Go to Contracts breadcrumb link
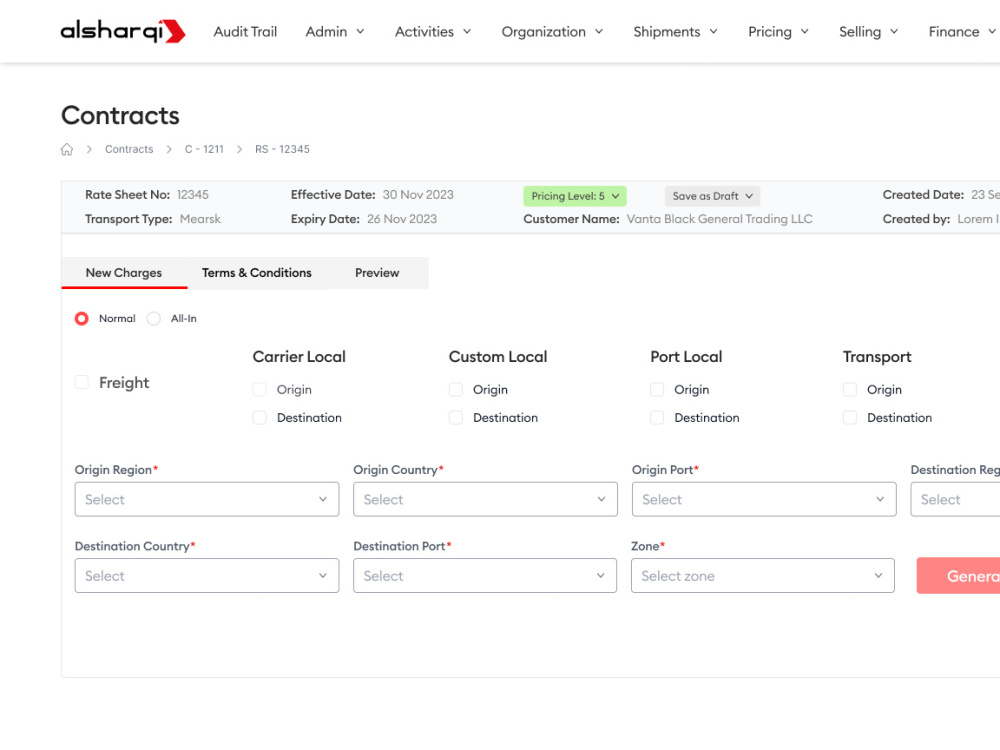The height and width of the screenshot is (750, 1000). tap(129, 149)
